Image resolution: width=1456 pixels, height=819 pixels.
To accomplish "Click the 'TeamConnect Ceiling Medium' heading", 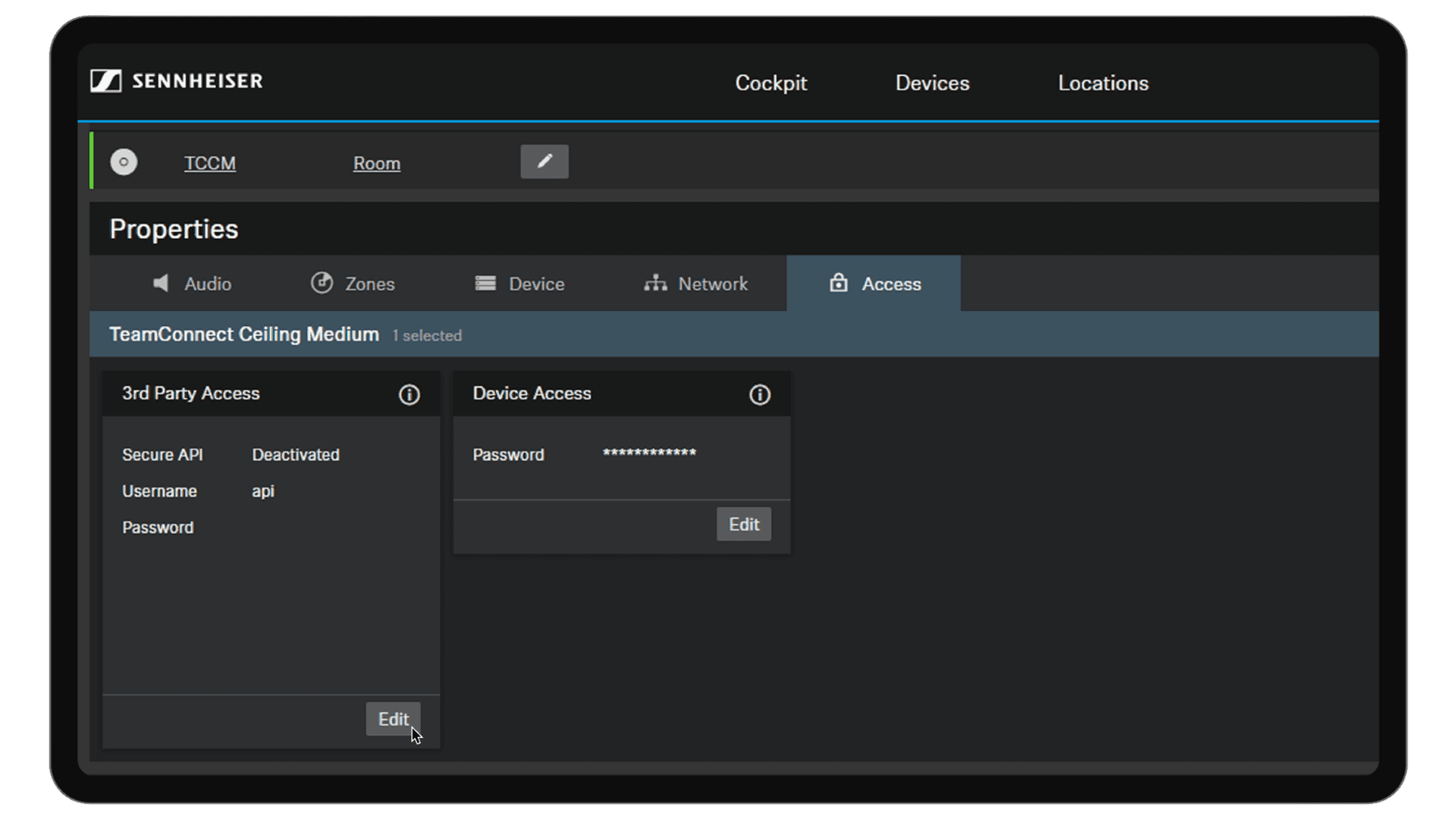I will (244, 334).
